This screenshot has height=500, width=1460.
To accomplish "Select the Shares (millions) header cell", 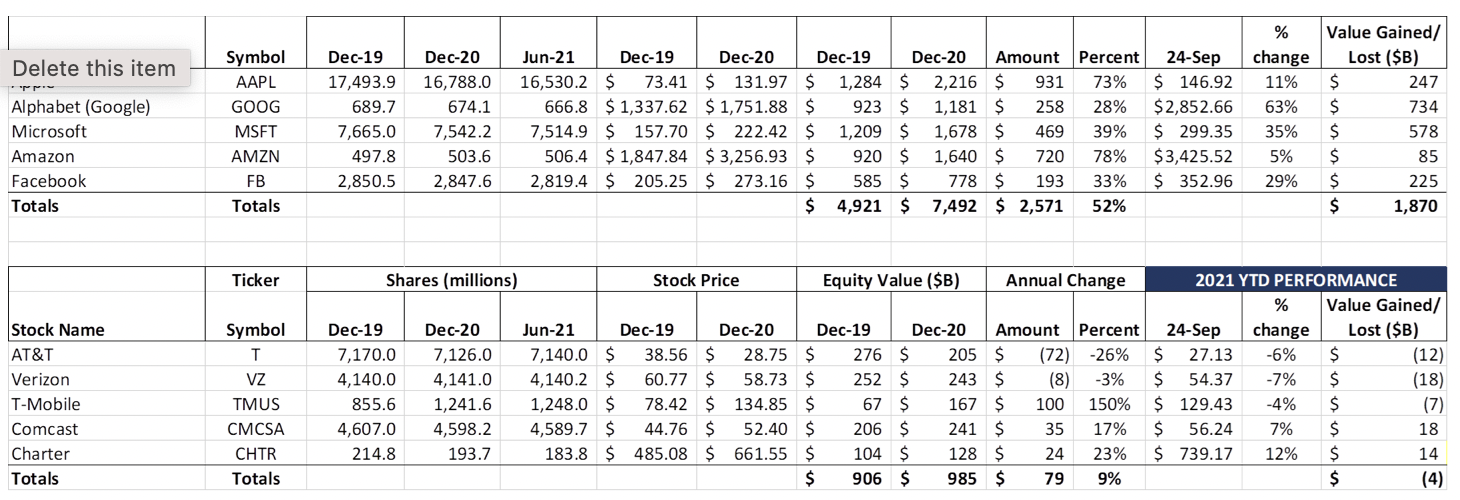I will pyautogui.click(x=451, y=280).
